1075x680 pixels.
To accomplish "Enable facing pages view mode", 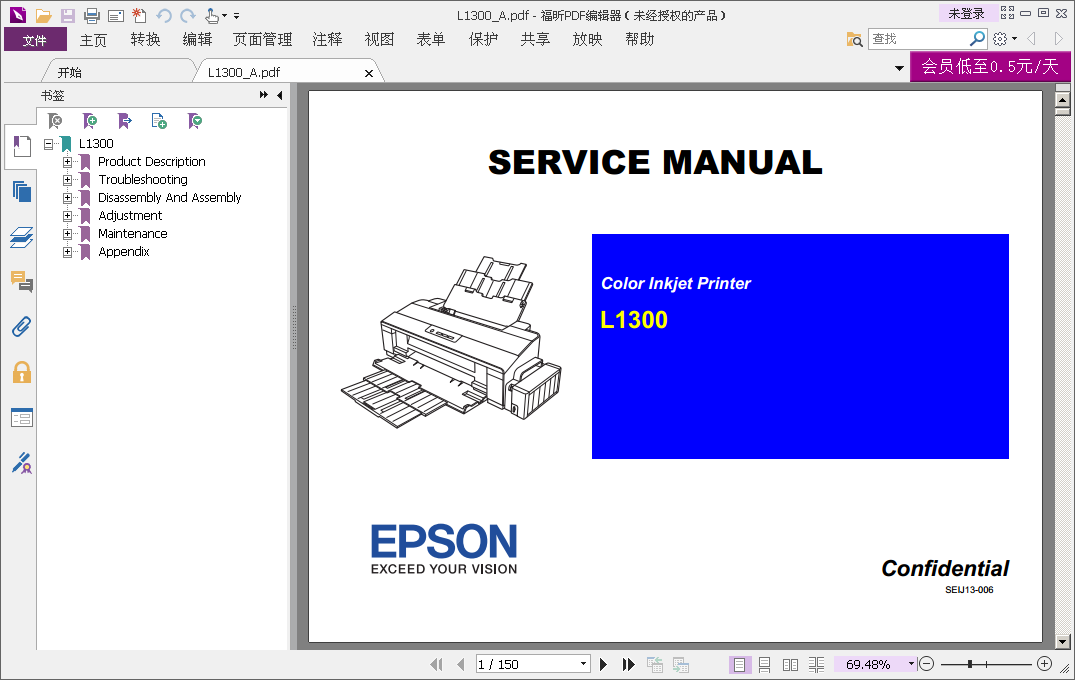I will tap(790, 664).
